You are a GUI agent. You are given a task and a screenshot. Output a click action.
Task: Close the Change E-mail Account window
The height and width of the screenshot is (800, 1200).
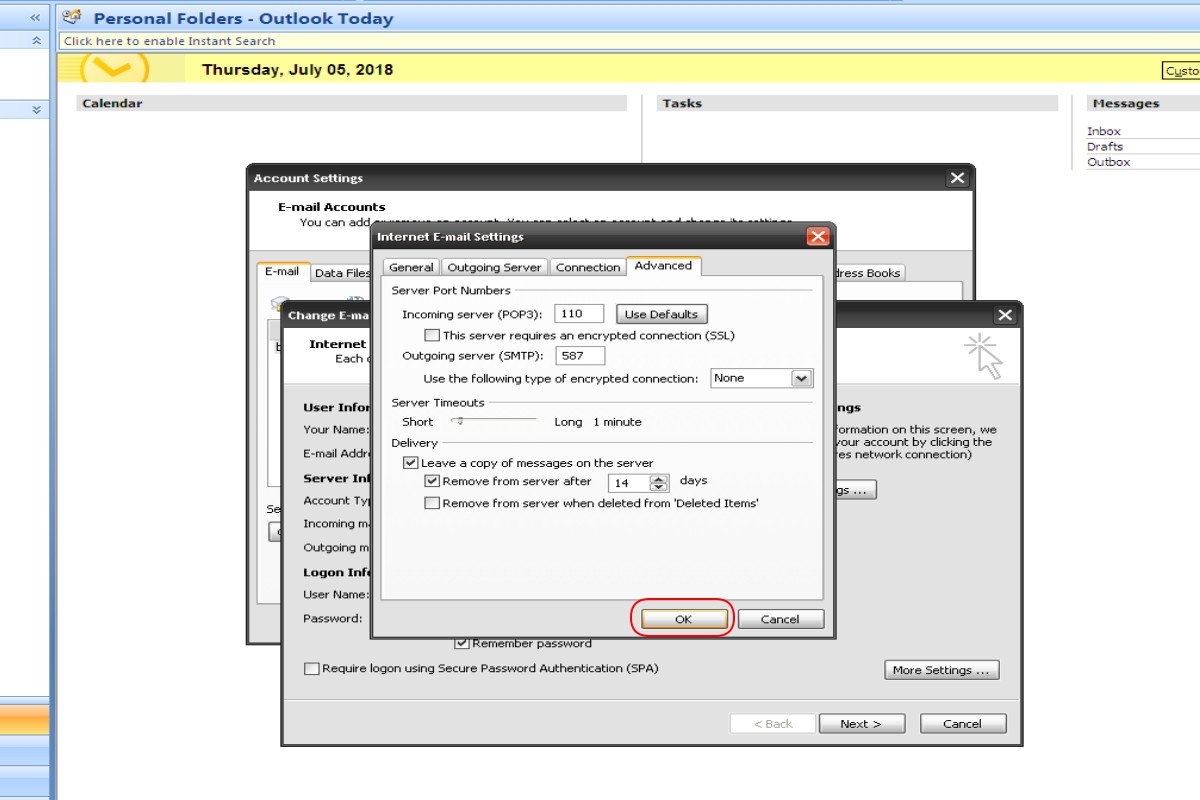(1005, 315)
